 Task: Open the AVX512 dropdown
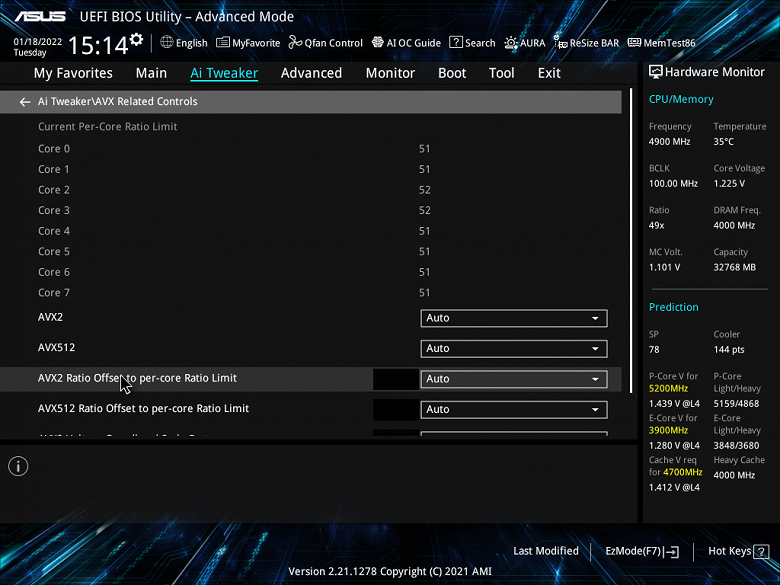click(x=514, y=349)
